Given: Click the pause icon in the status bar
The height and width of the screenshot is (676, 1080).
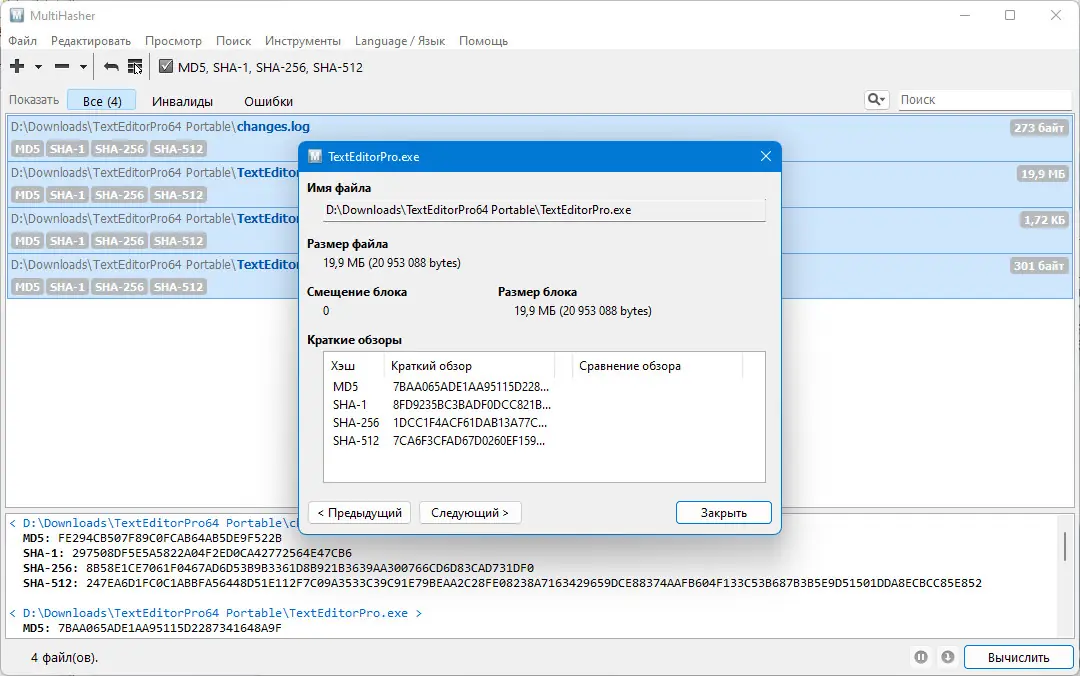Looking at the screenshot, I should coord(921,657).
